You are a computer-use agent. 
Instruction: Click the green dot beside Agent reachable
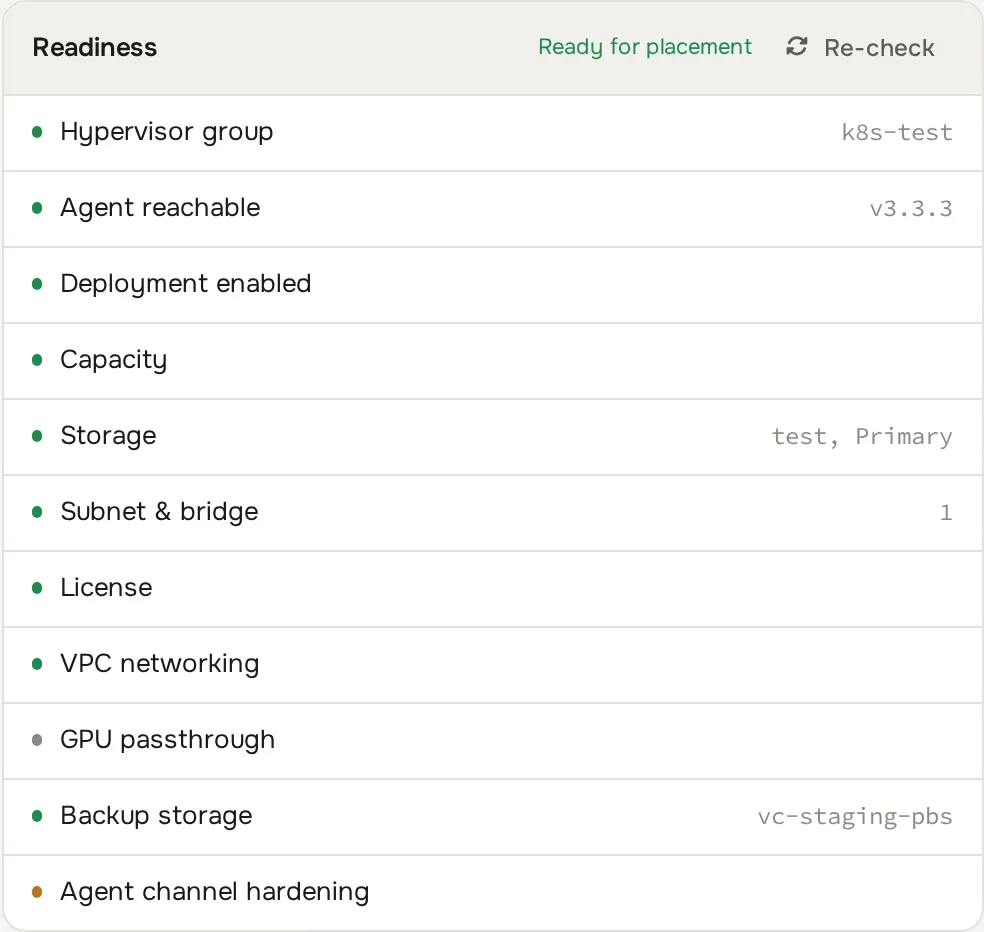37,208
